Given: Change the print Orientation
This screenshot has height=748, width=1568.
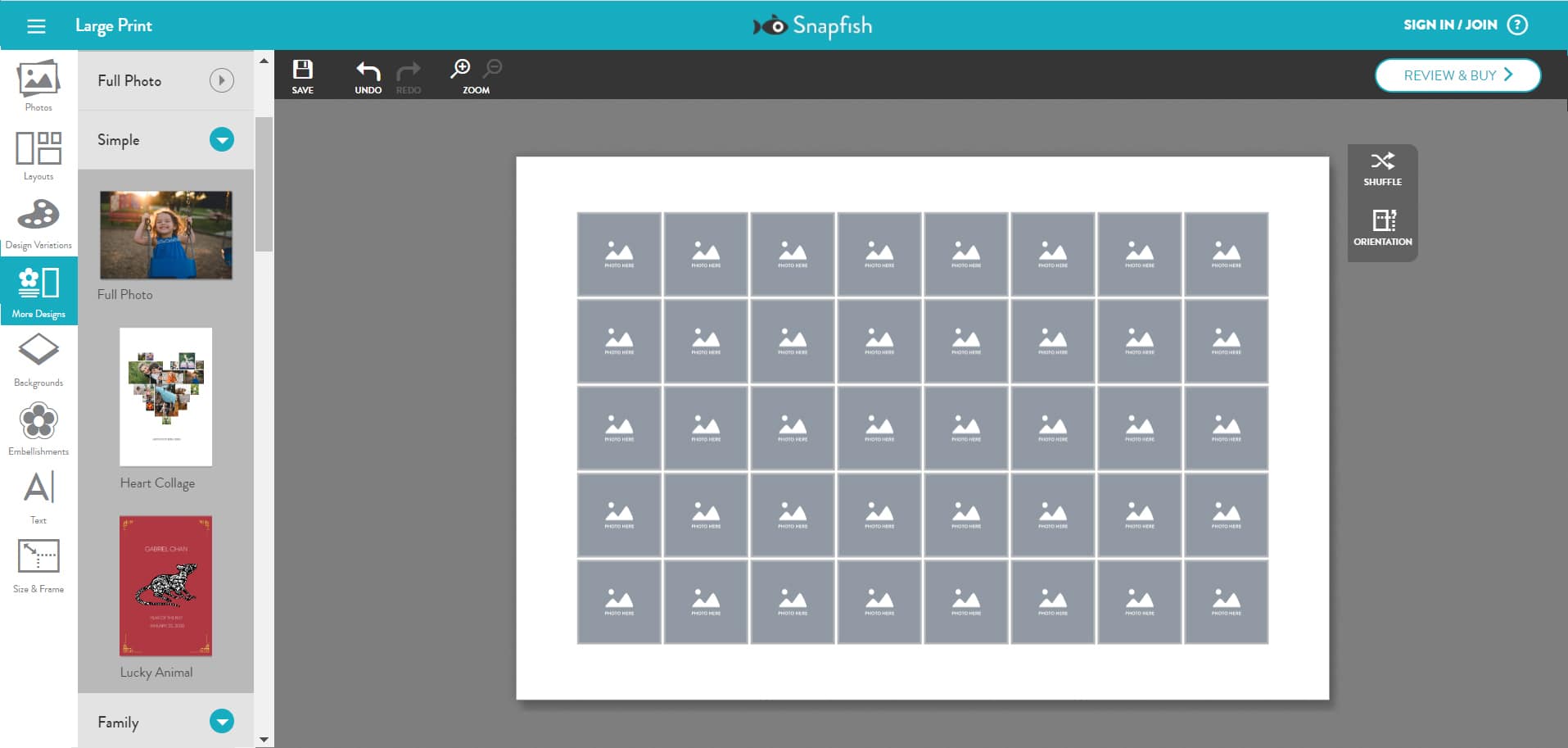Looking at the screenshot, I should 1382,228.
